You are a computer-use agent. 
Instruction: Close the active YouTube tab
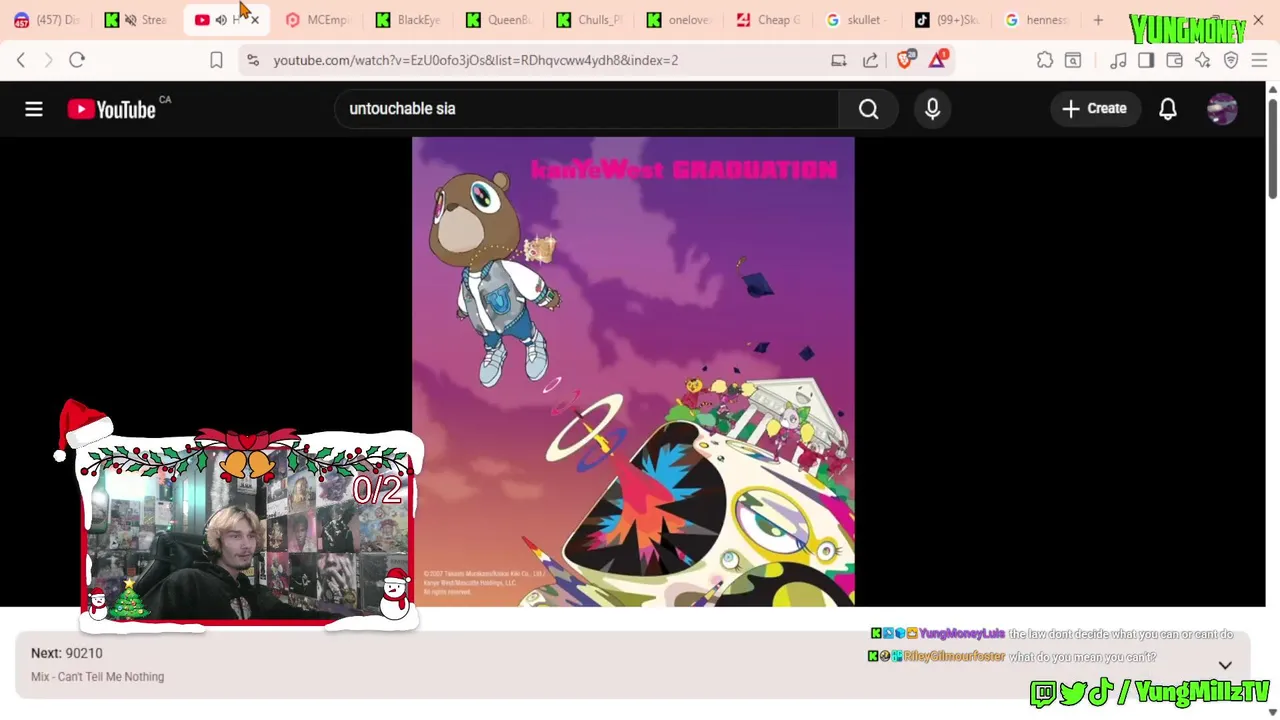click(x=254, y=20)
